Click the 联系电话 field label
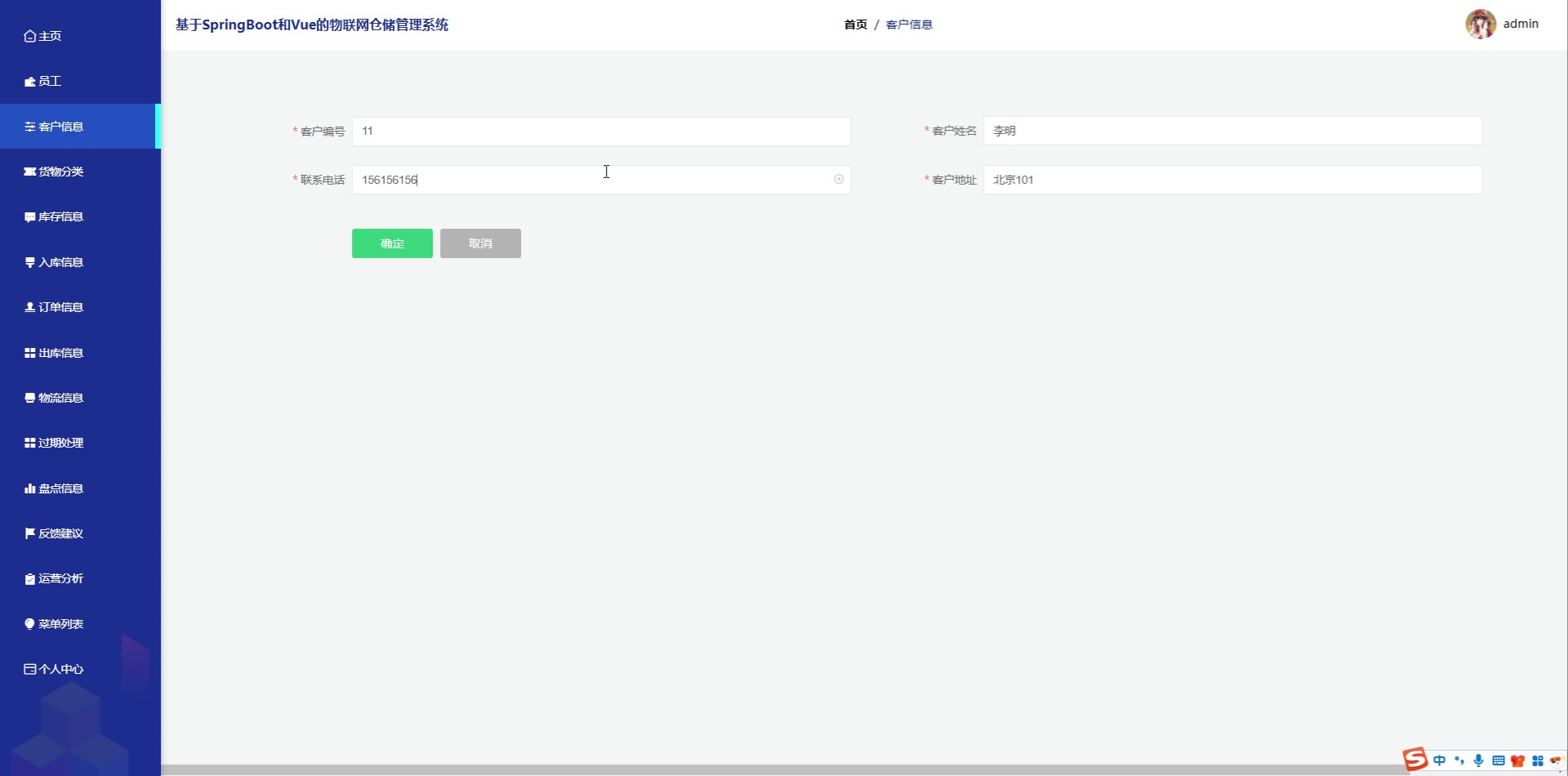1568x776 pixels. click(323, 180)
